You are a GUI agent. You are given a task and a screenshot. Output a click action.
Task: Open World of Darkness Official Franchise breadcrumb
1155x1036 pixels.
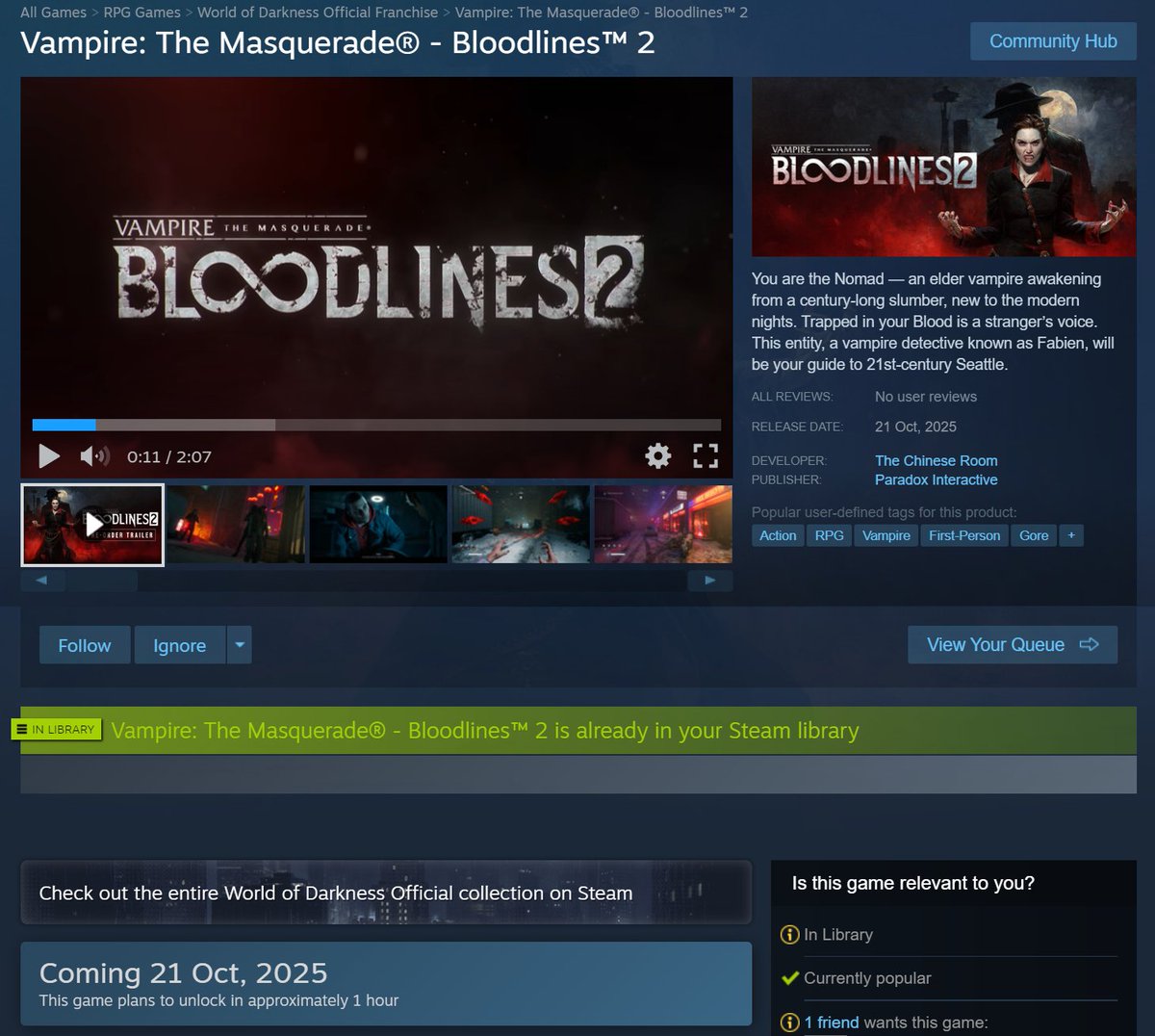318,13
